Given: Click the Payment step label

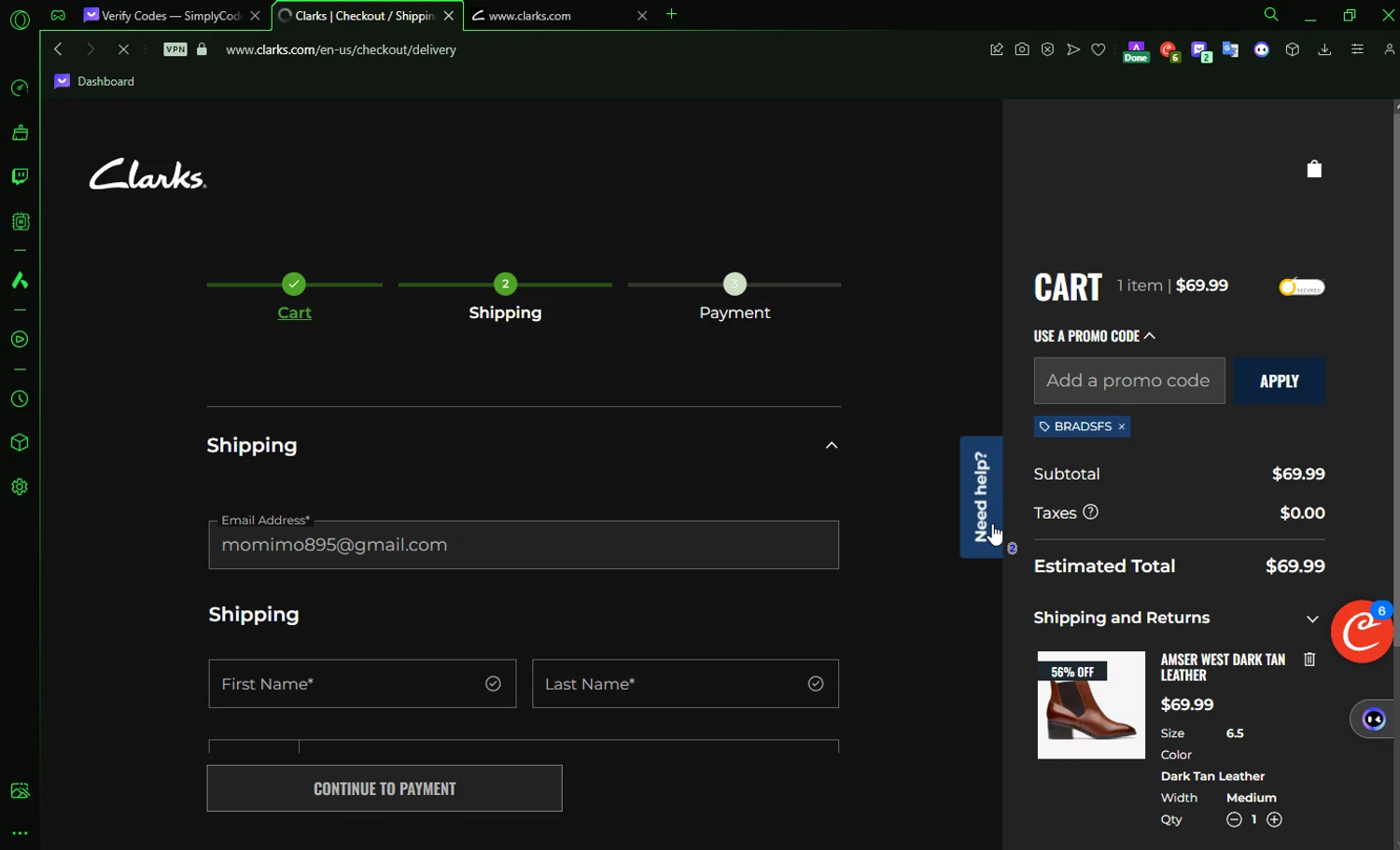Looking at the screenshot, I should point(735,313).
